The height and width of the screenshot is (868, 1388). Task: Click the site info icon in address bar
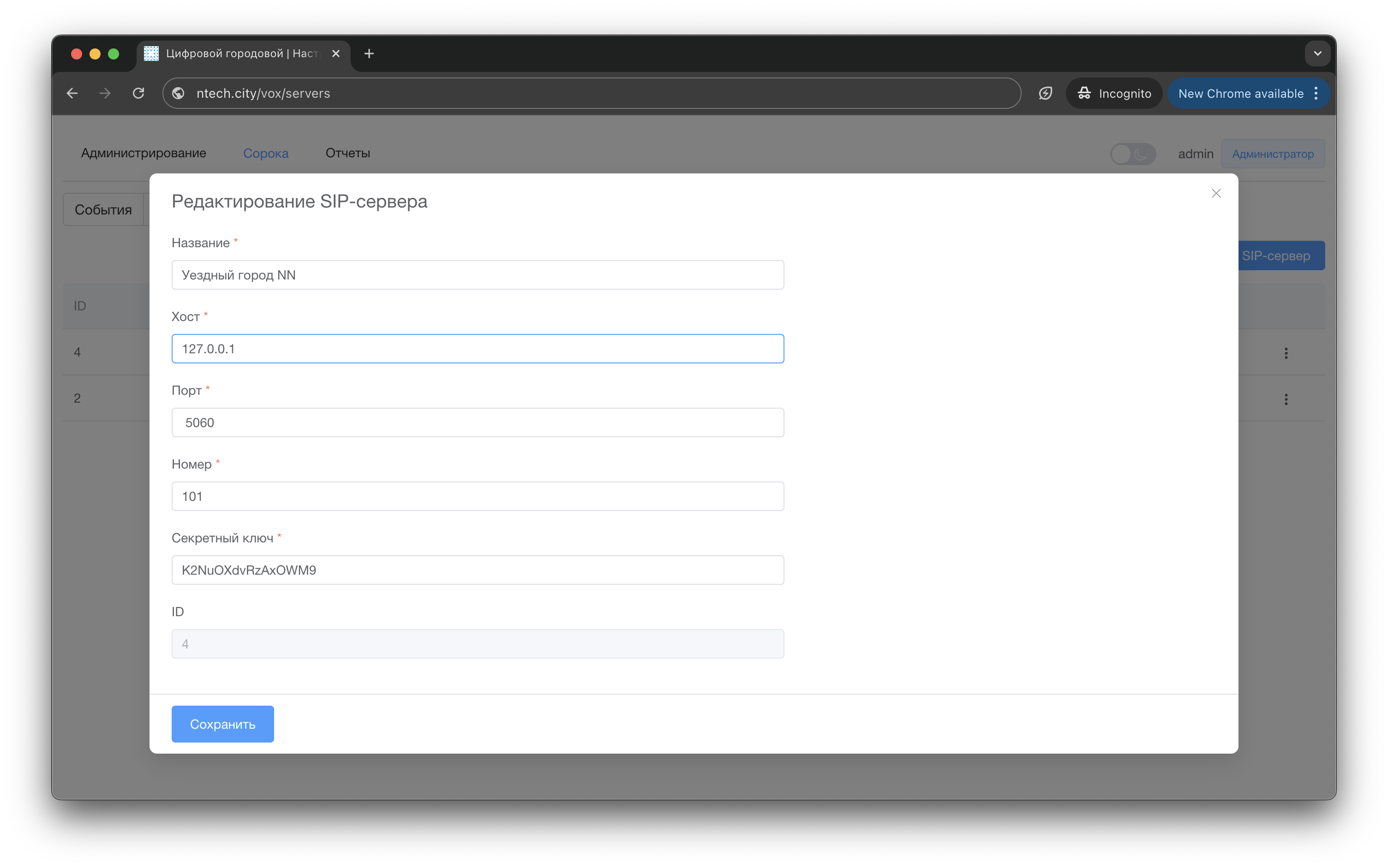pos(179,93)
